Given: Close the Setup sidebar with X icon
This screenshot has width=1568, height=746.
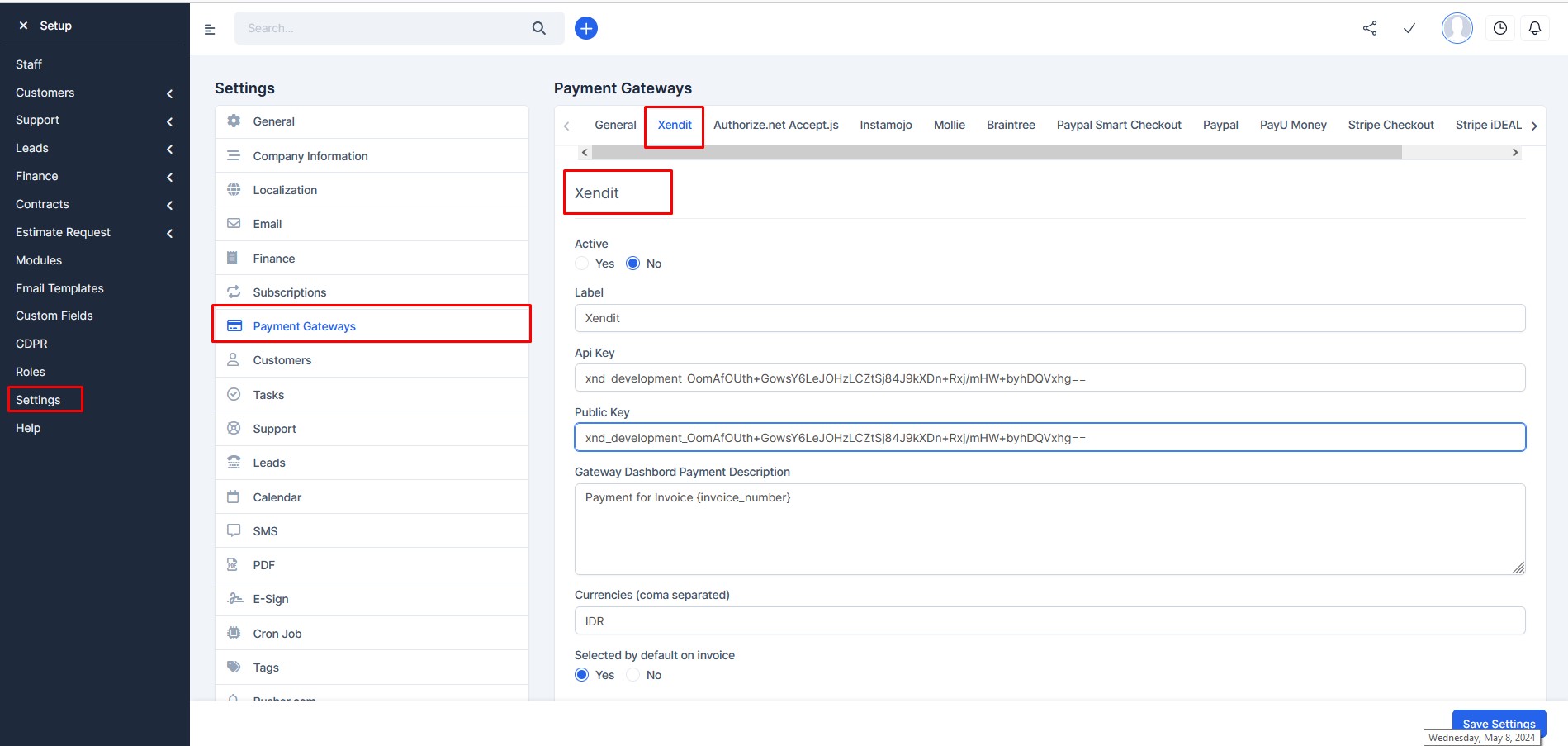Looking at the screenshot, I should click(23, 26).
